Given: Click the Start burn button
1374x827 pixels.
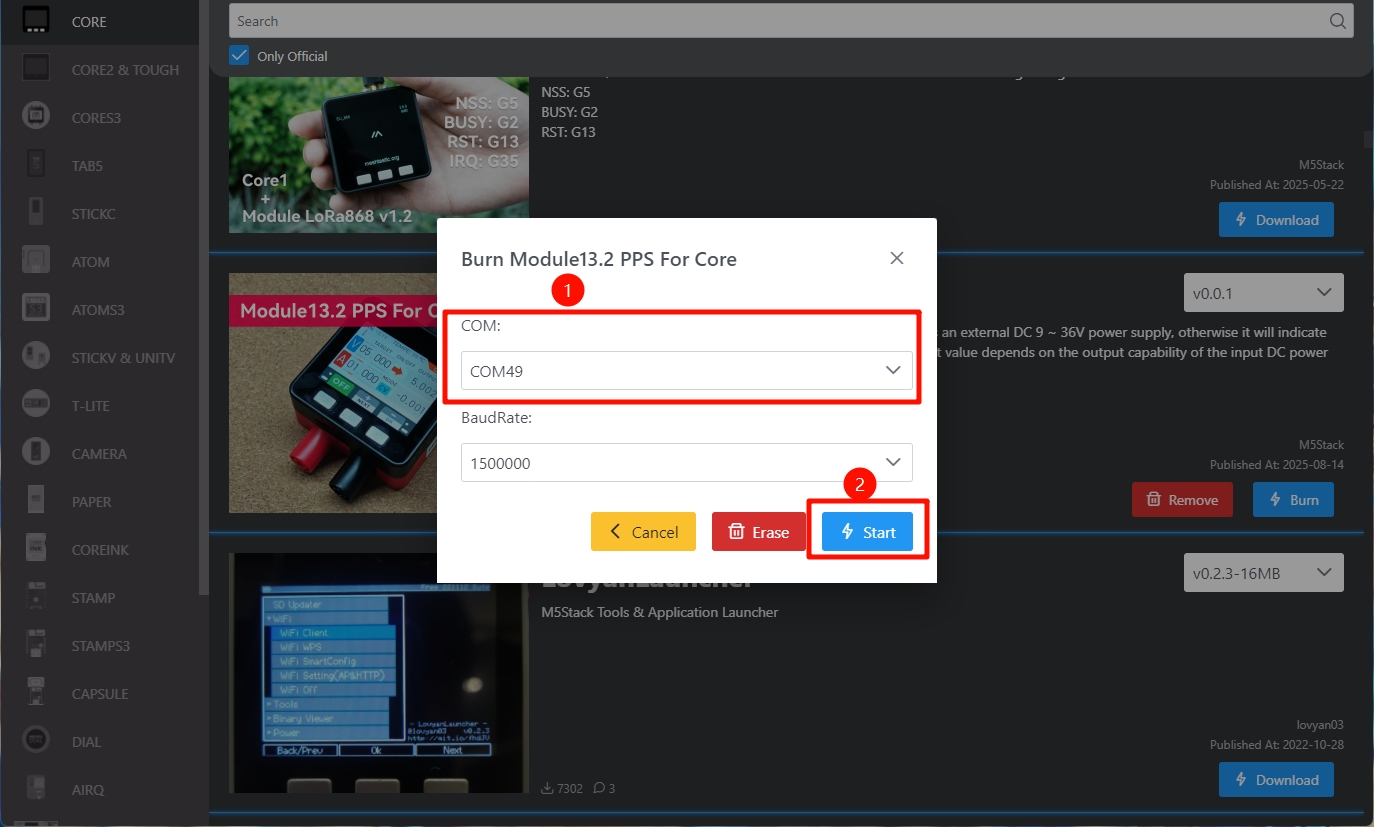Looking at the screenshot, I should click(x=867, y=532).
